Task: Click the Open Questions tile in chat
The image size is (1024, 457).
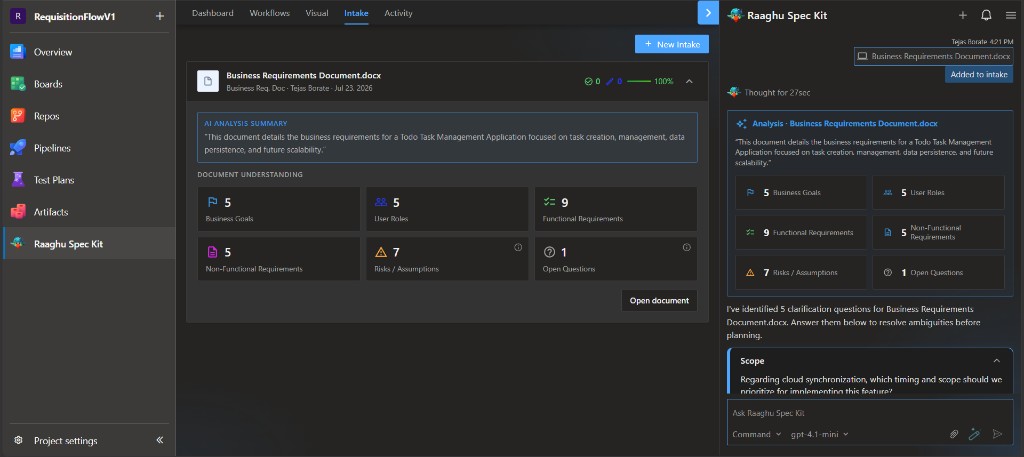Action: click(x=938, y=272)
